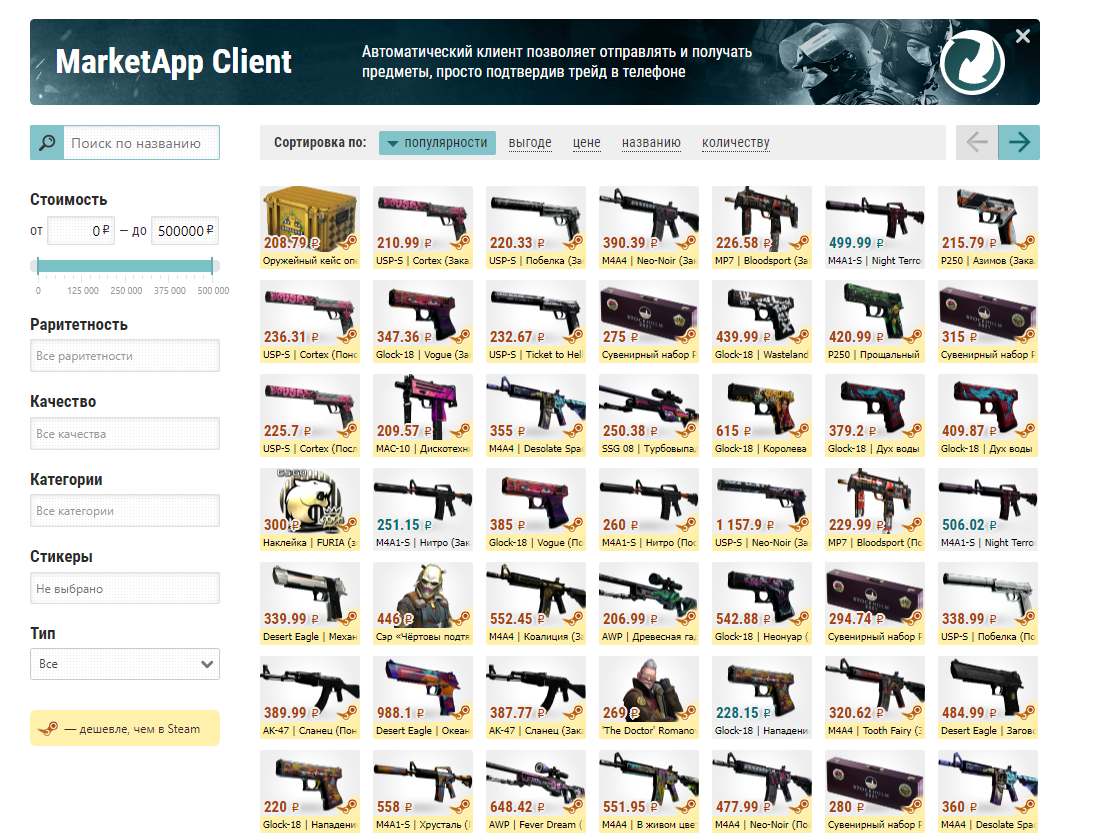Open the Раритетность dropdown
Screen dimensions: 1104x838
click(x=125, y=356)
